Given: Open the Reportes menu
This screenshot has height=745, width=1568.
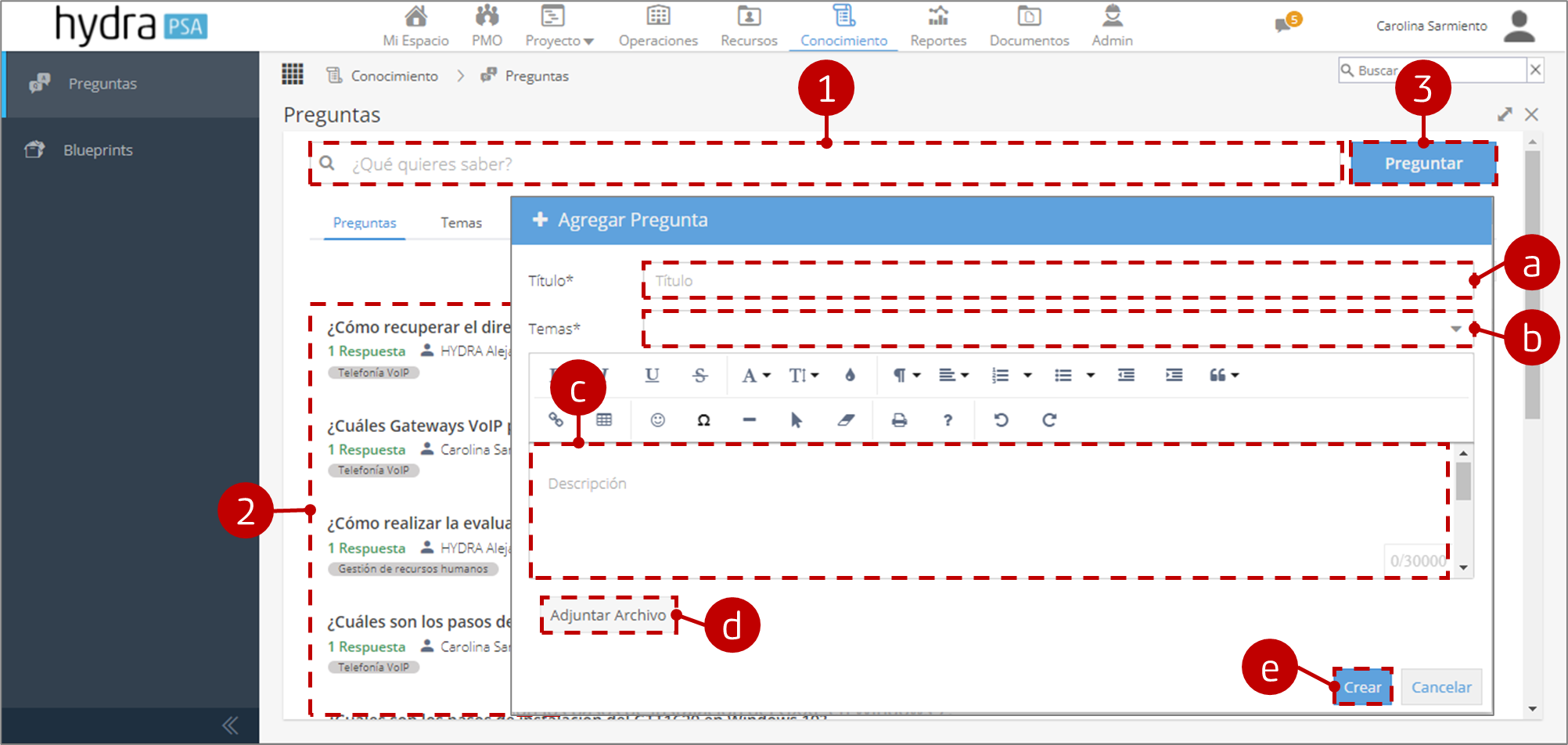Looking at the screenshot, I should click(x=938, y=27).
